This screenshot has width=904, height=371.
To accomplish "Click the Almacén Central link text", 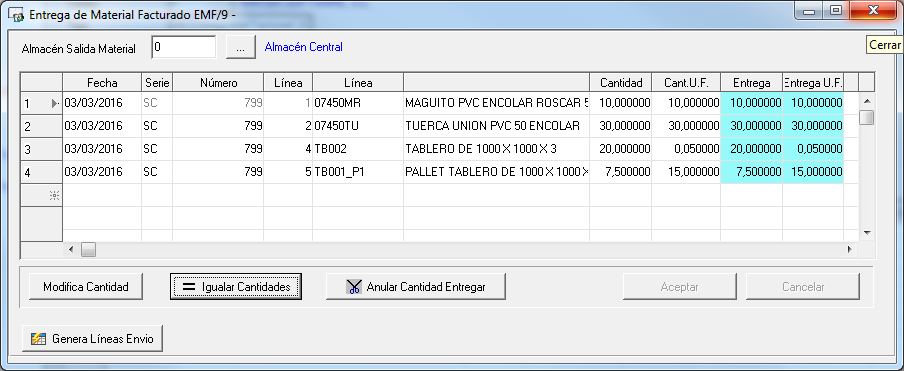I will pyautogui.click(x=303, y=47).
